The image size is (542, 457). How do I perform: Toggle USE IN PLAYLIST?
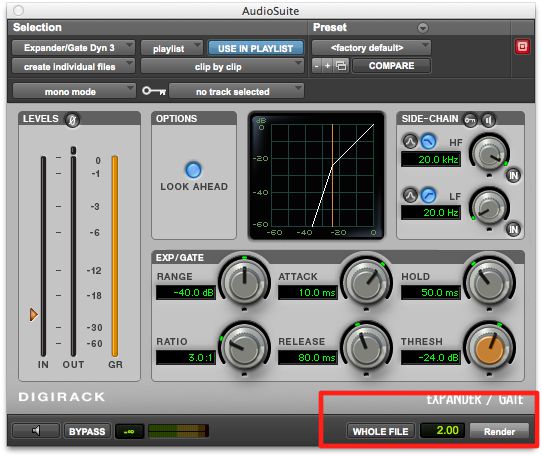[x=255, y=48]
